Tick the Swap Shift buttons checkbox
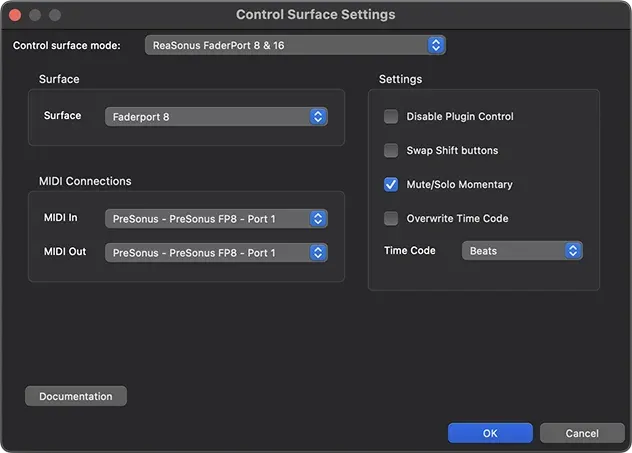The image size is (632, 453). pyautogui.click(x=391, y=150)
